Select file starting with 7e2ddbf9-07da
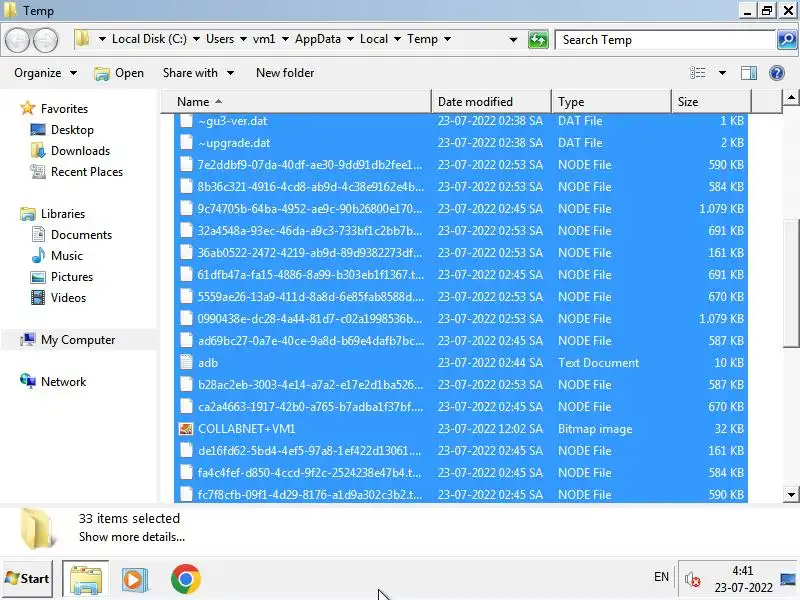The width and height of the screenshot is (800, 600). pyautogui.click(x=310, y=165)
